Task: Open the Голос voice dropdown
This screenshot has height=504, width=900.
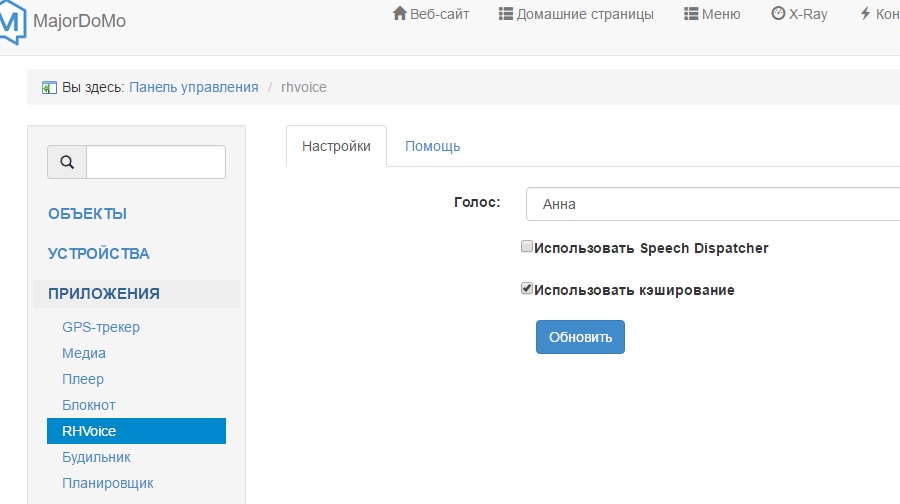Action: [x=712, y=204]
